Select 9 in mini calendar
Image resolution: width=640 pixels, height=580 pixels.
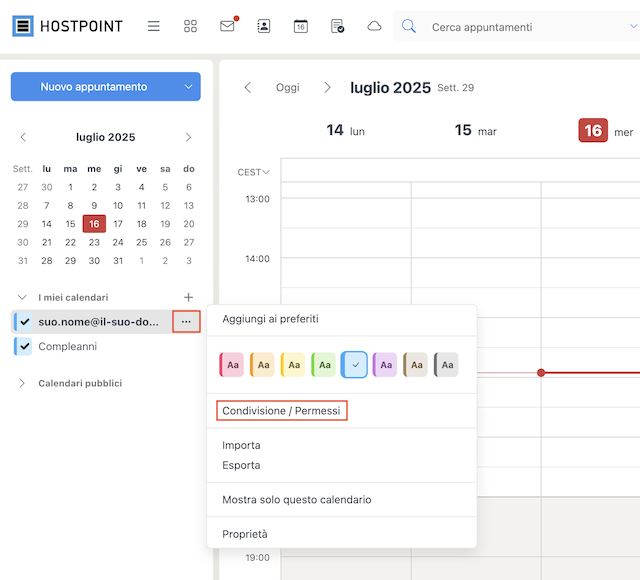(94, 205)
